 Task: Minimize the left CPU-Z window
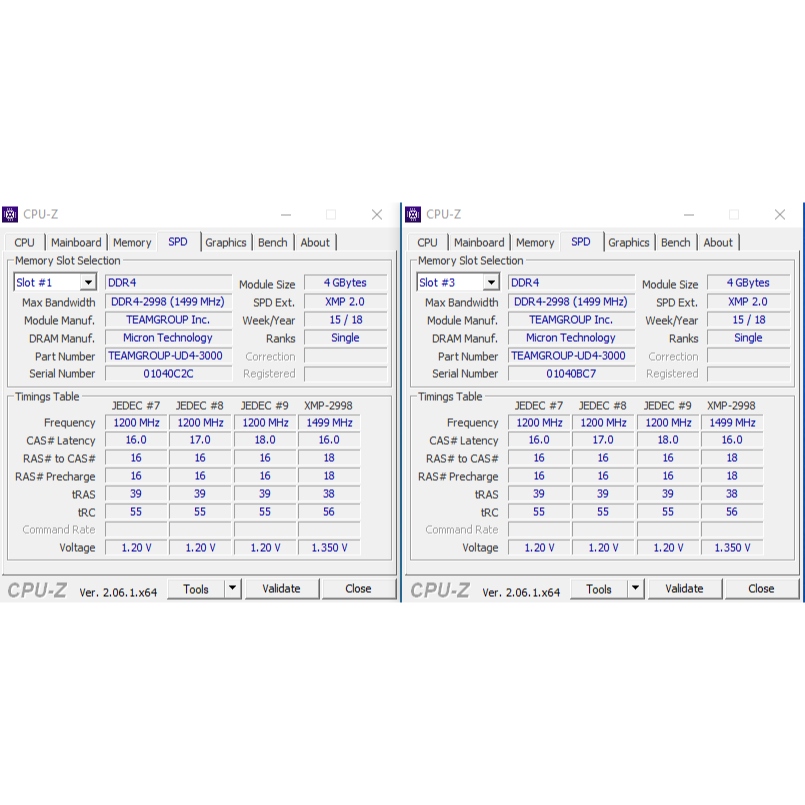point(286,215)
